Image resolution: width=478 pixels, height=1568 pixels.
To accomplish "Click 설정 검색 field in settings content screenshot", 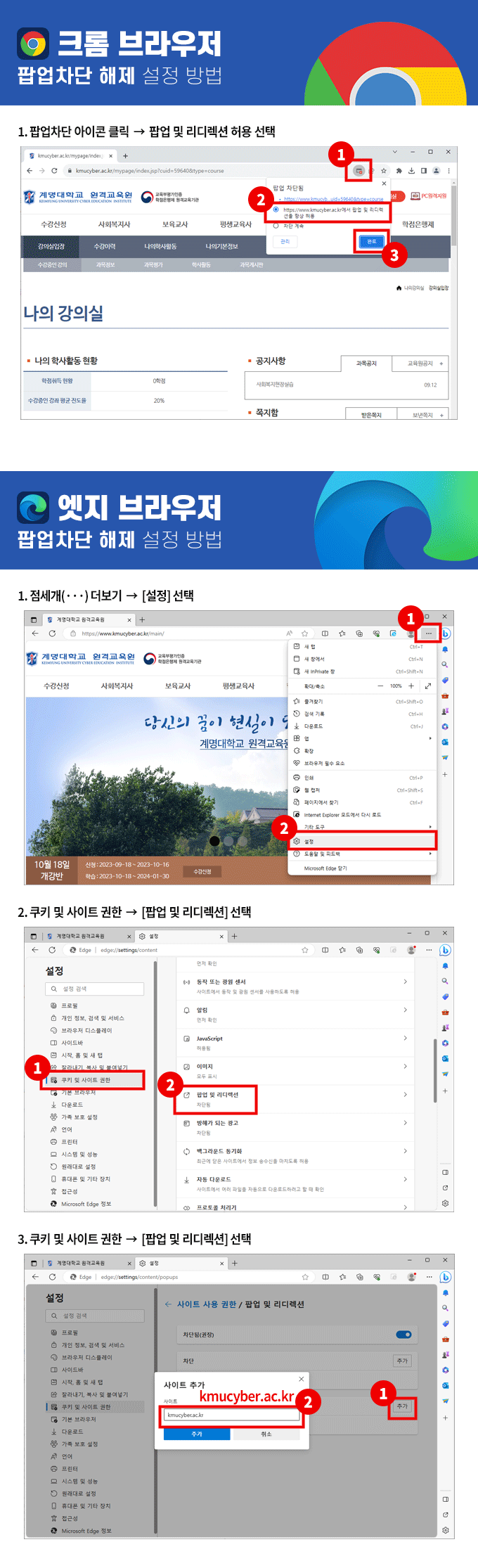I will 95,989.
